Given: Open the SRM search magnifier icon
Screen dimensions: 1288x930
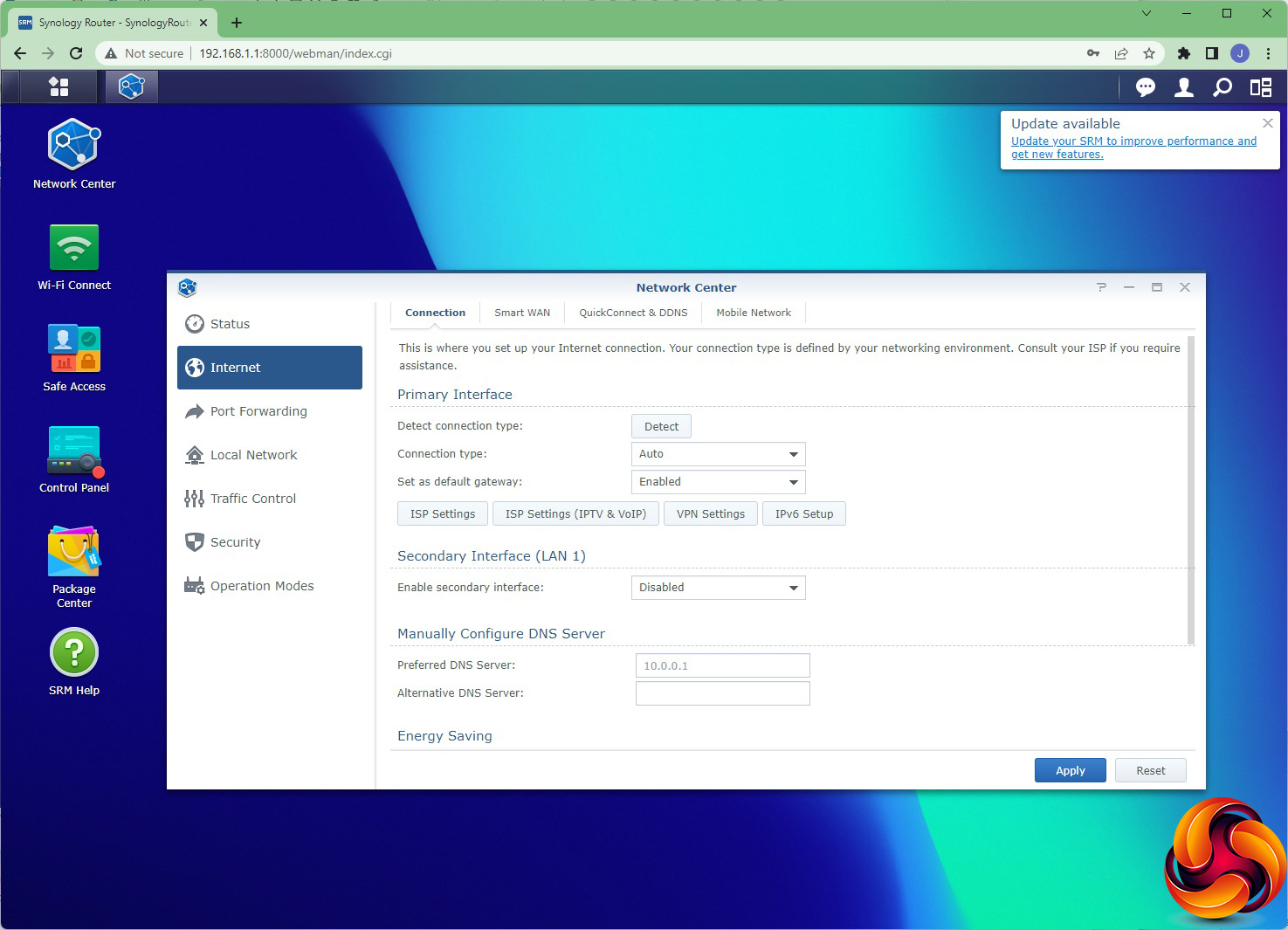Looking at the screenshot, I should pos(1222,87).
